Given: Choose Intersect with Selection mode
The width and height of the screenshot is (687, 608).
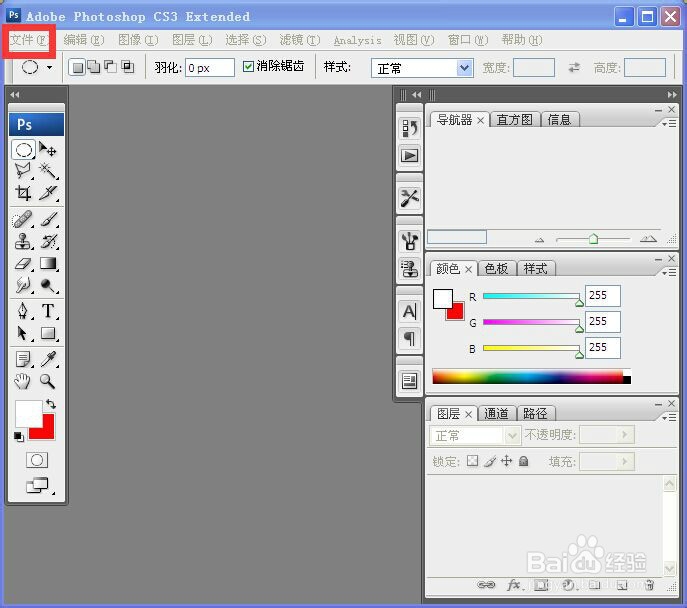Looking at the screenshot, I should point(127,67).
